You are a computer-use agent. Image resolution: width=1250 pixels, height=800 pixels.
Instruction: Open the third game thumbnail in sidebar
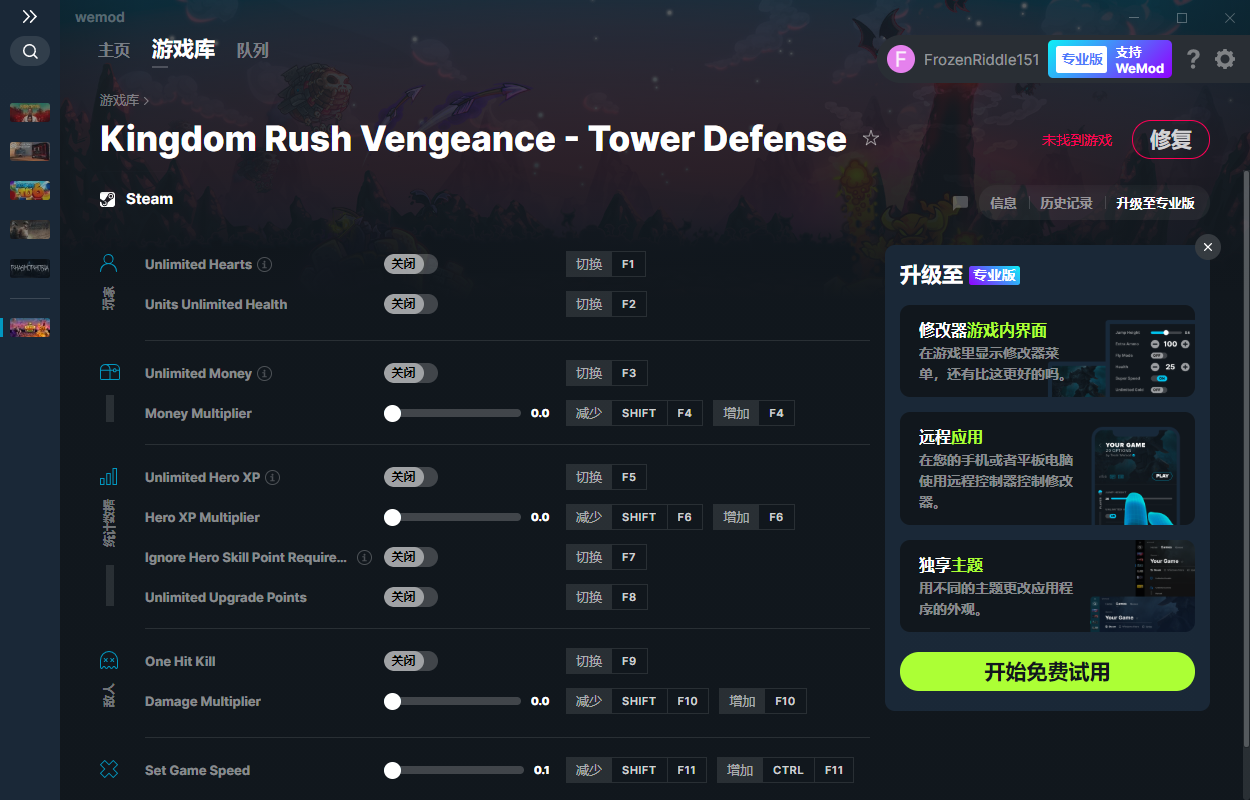pos(30,190)
